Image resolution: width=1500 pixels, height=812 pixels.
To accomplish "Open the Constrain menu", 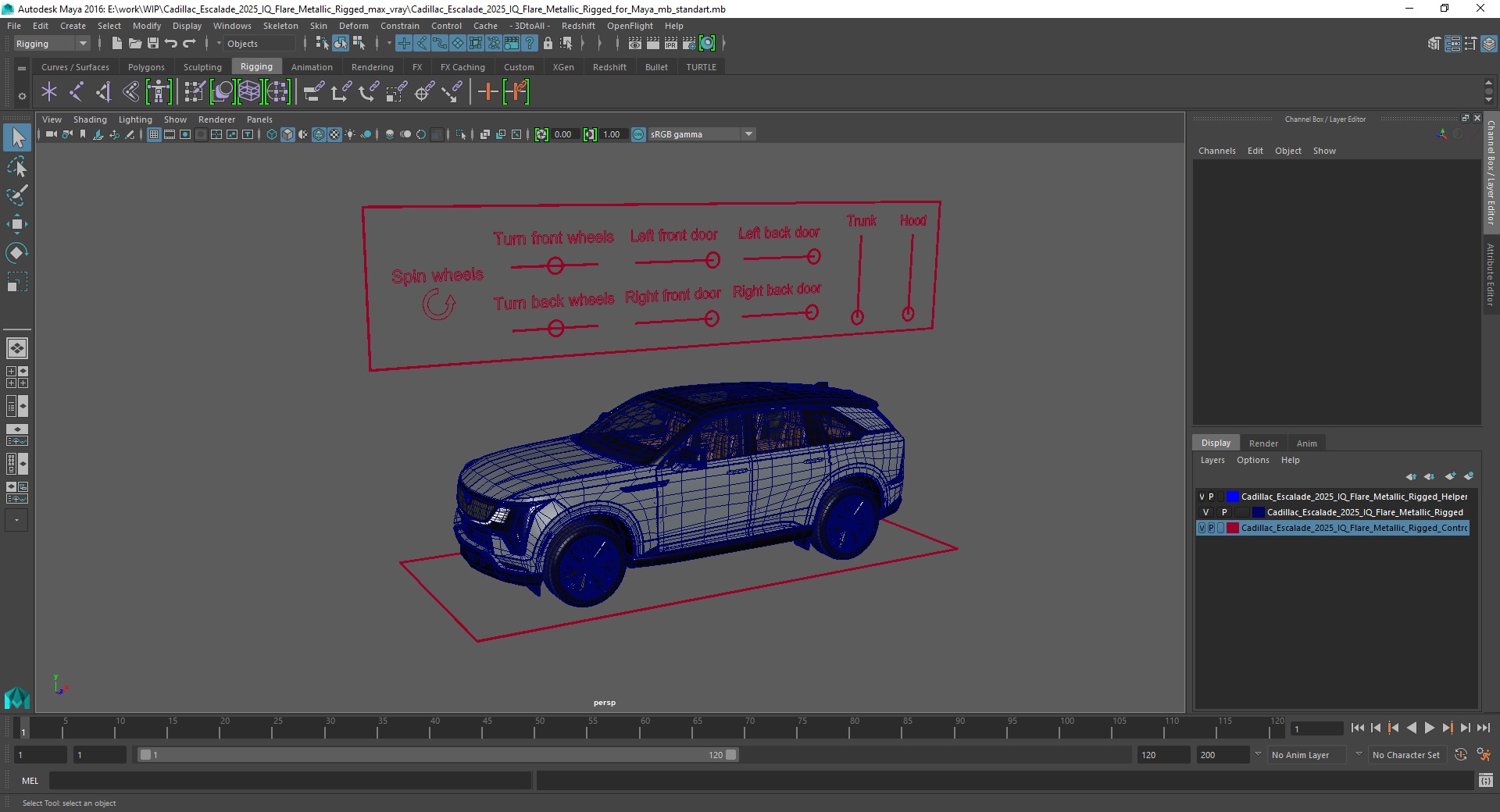I will pyautogui.click(x=400, y=26).
